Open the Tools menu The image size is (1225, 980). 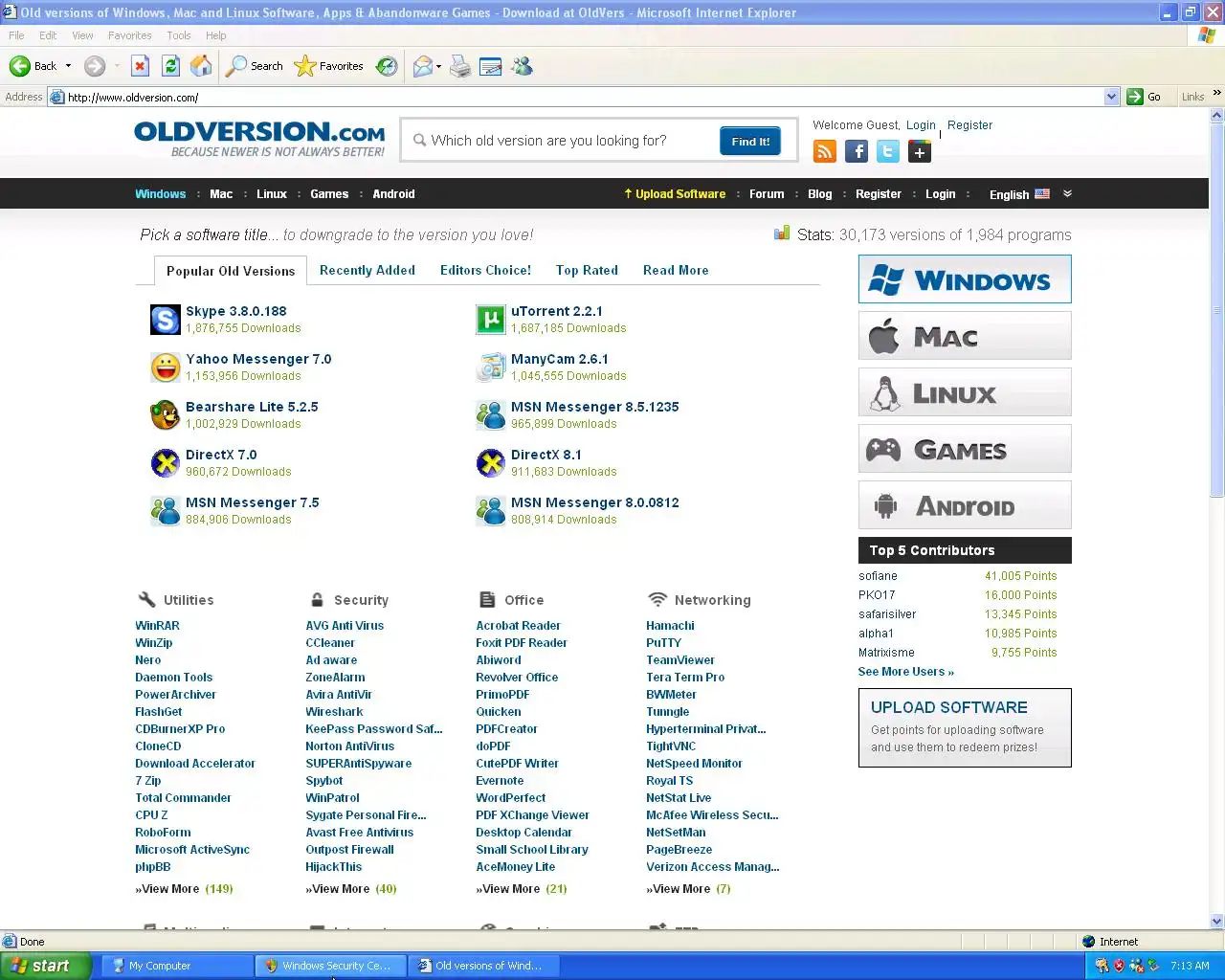179,35
